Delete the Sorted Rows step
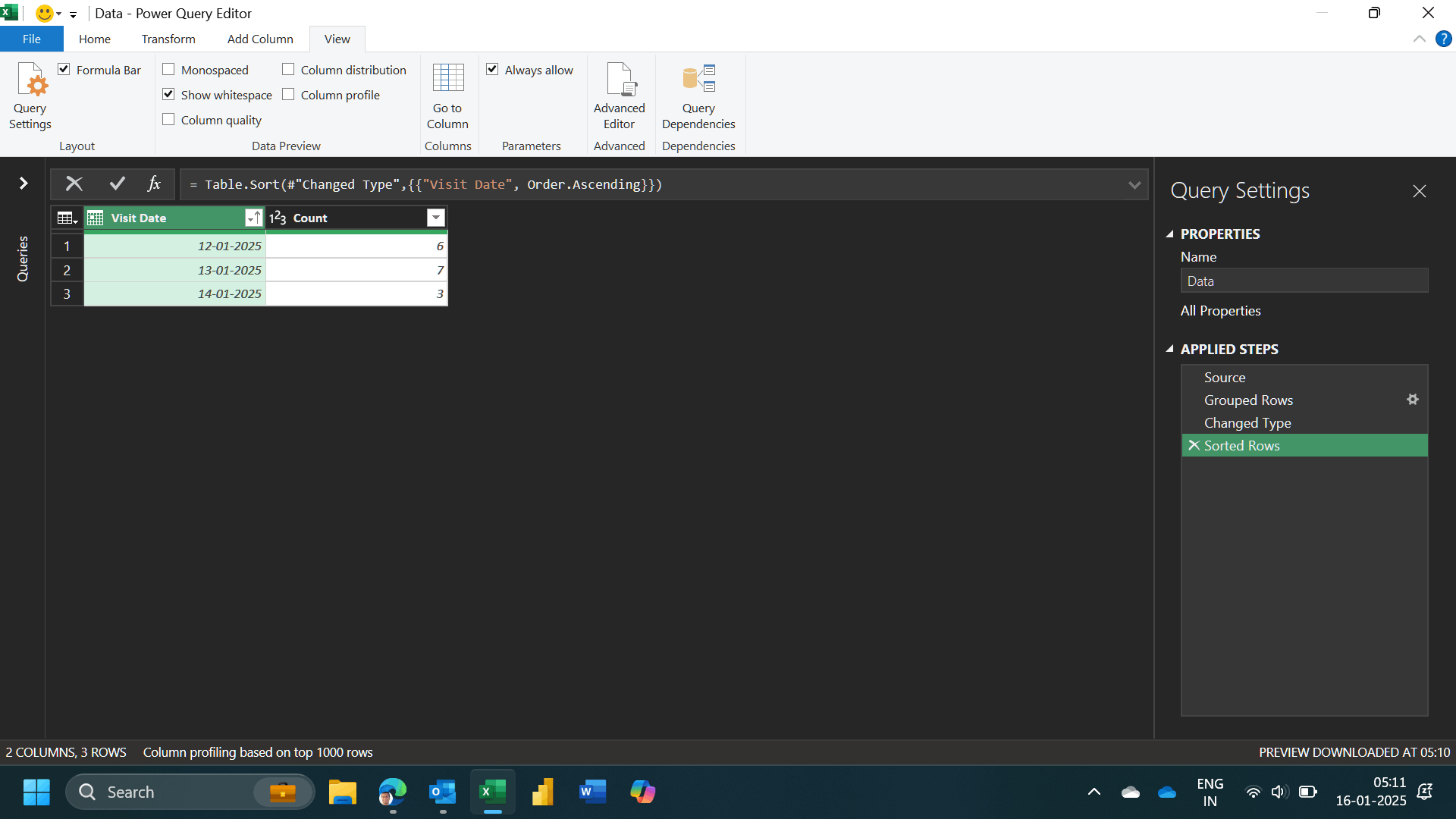1456x819 pixels. (x=1194, y=445)
